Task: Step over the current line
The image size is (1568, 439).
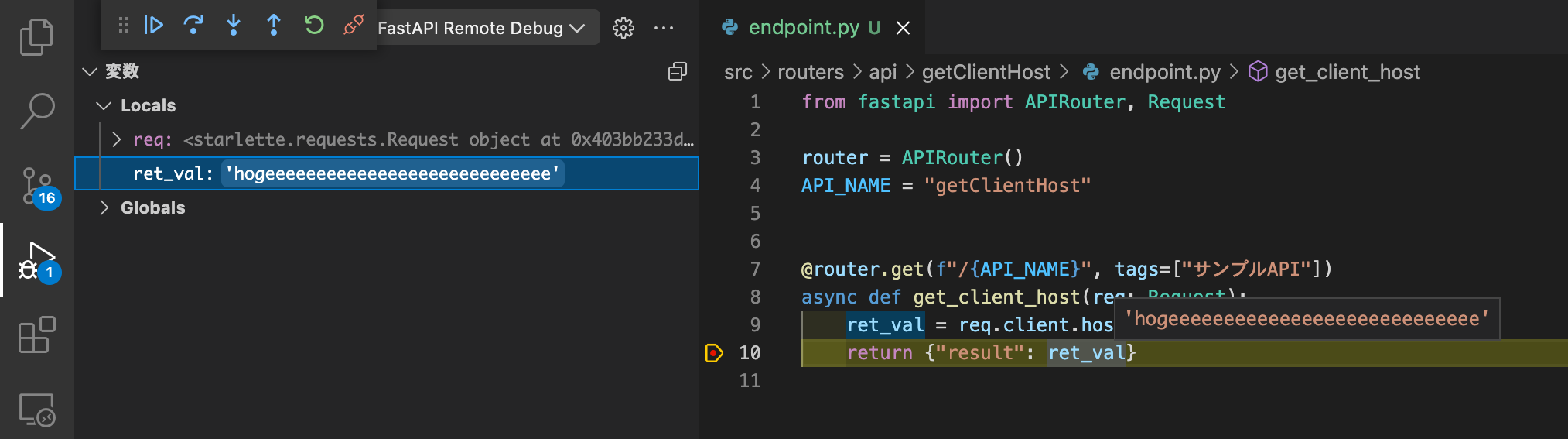Action: click(193, 26)
